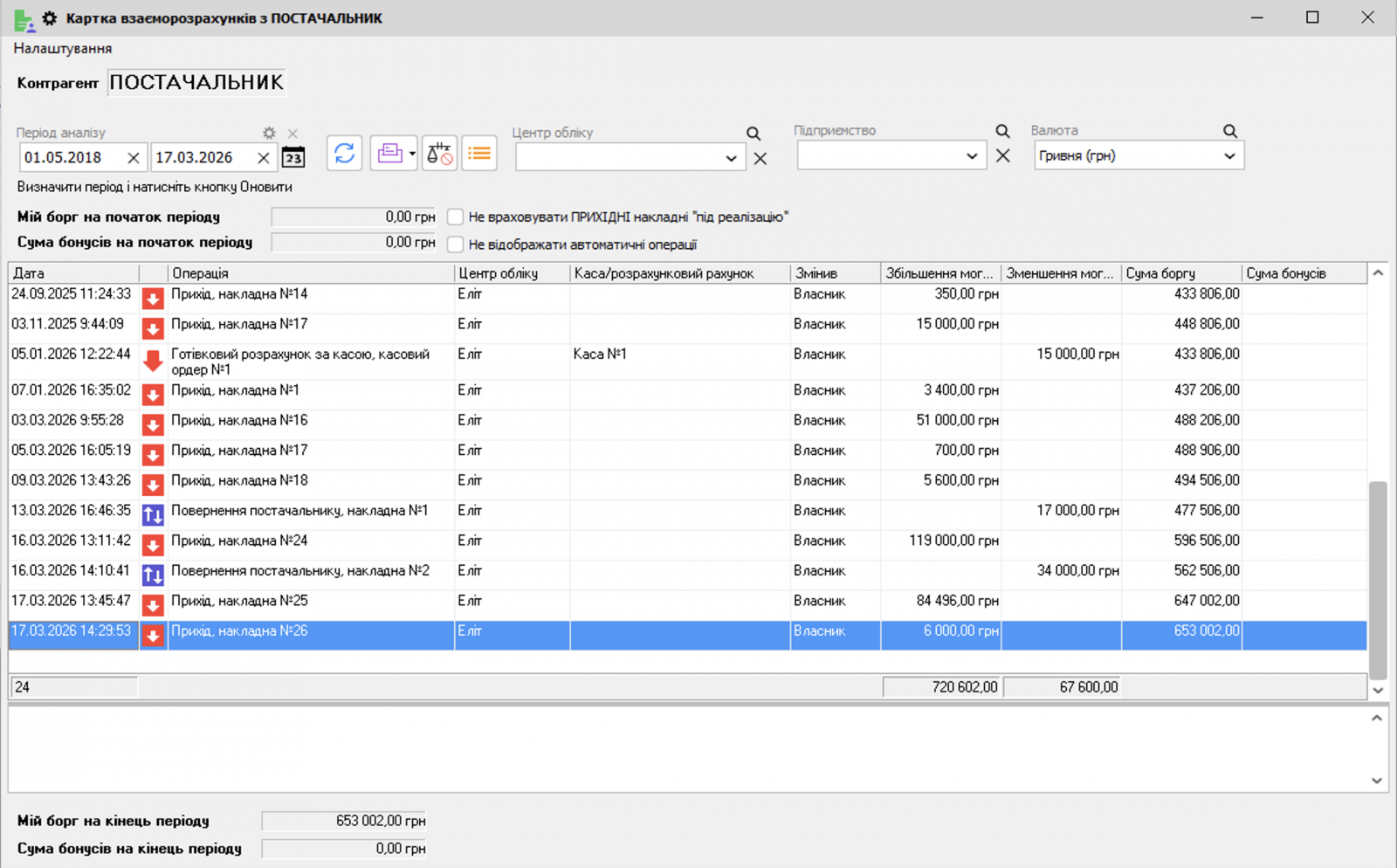1397x868 pixels.
Task: Click the gear icon beside Період аналізу
Action: coord(268,133)
